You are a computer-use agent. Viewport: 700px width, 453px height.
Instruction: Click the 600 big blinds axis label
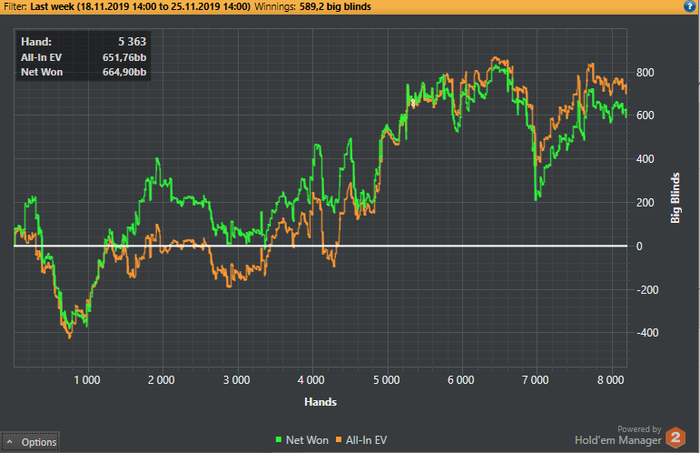pyautogui.click(x=645, y=116)
